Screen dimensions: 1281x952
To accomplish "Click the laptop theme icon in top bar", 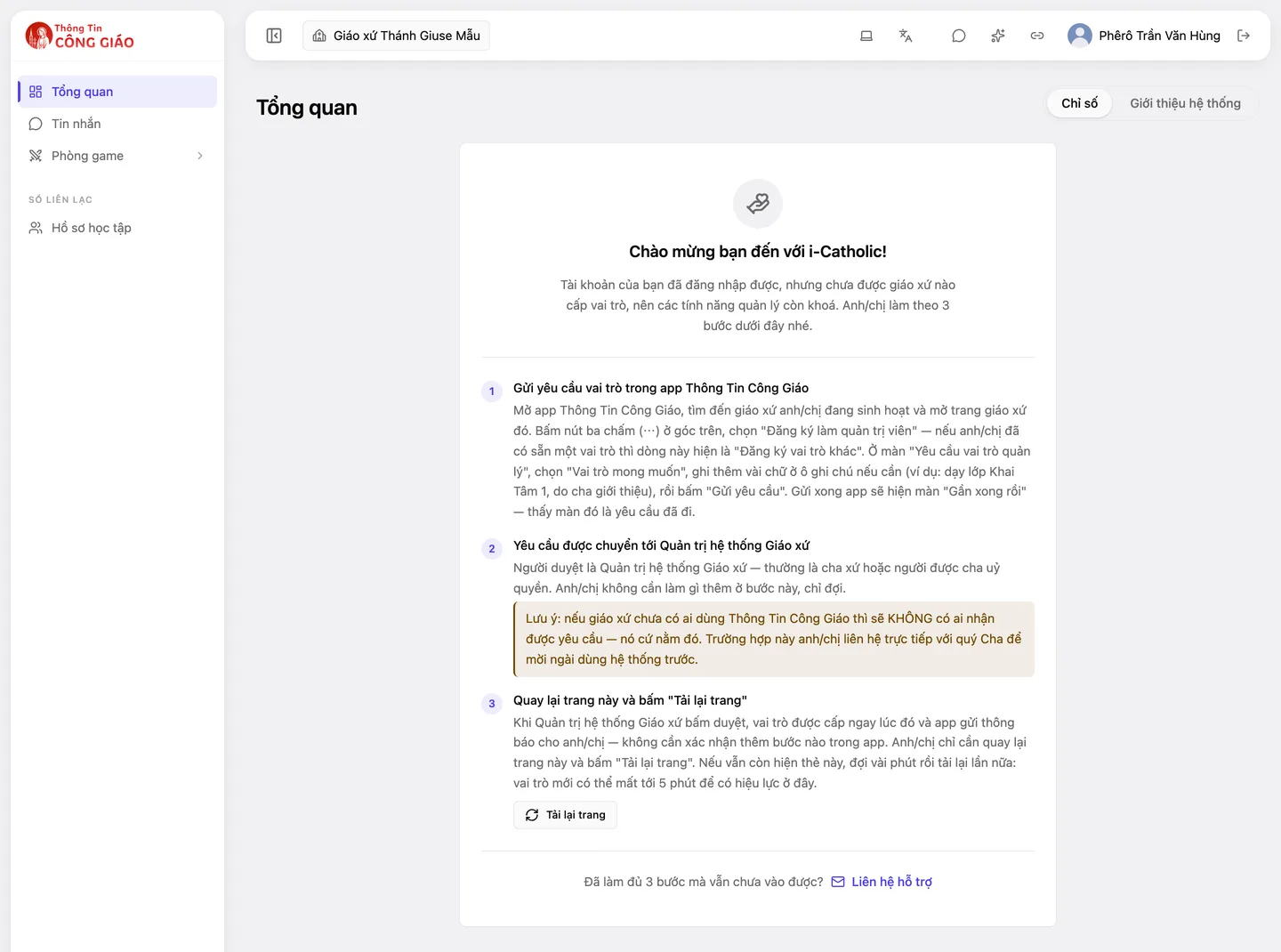I will (866, 36).
